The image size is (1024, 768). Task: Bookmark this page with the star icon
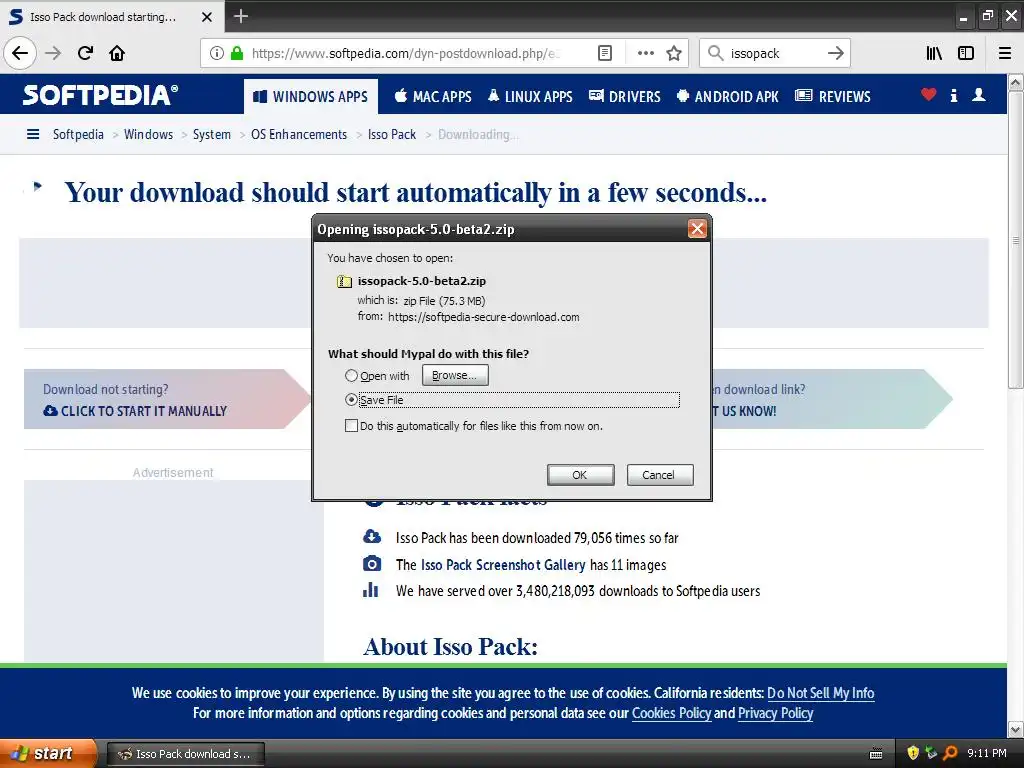coord(674,53)
